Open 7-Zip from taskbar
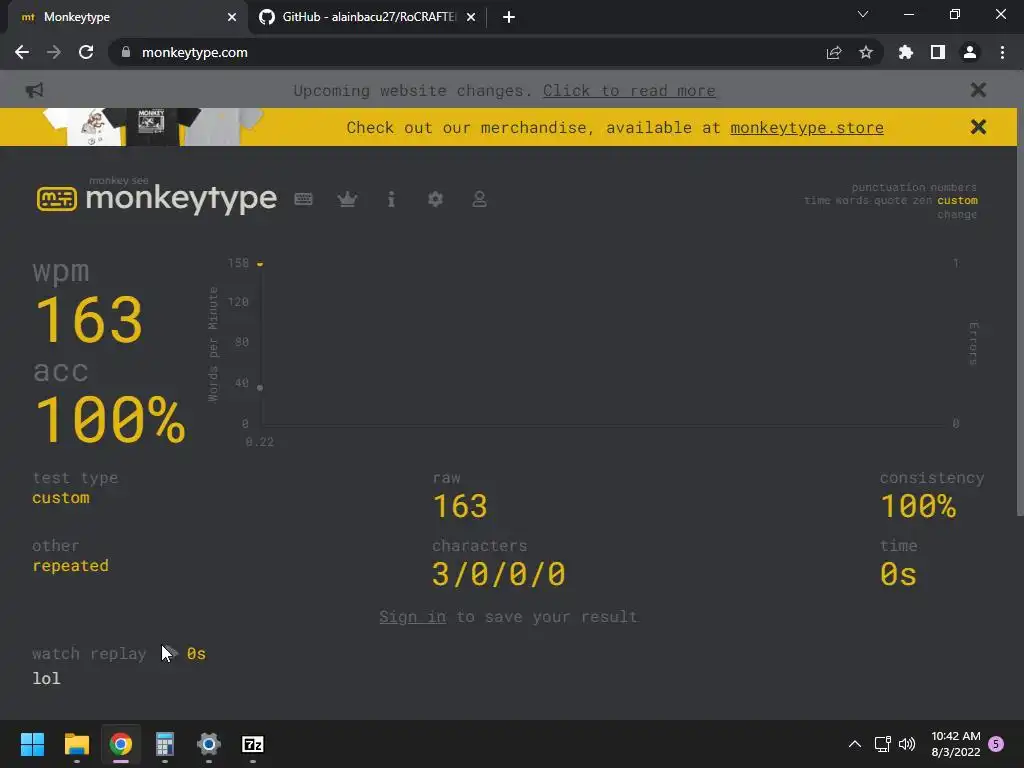This screenshot has height=768, width=1024. (x=253, y=744)
